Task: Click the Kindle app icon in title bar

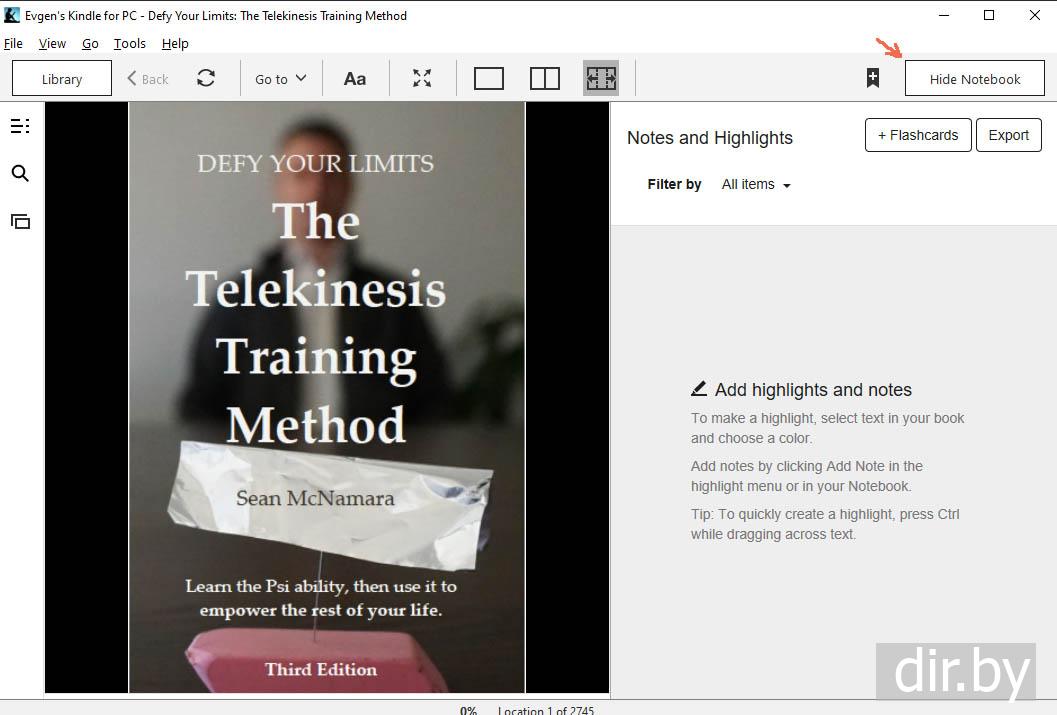Action: (12, 15)
